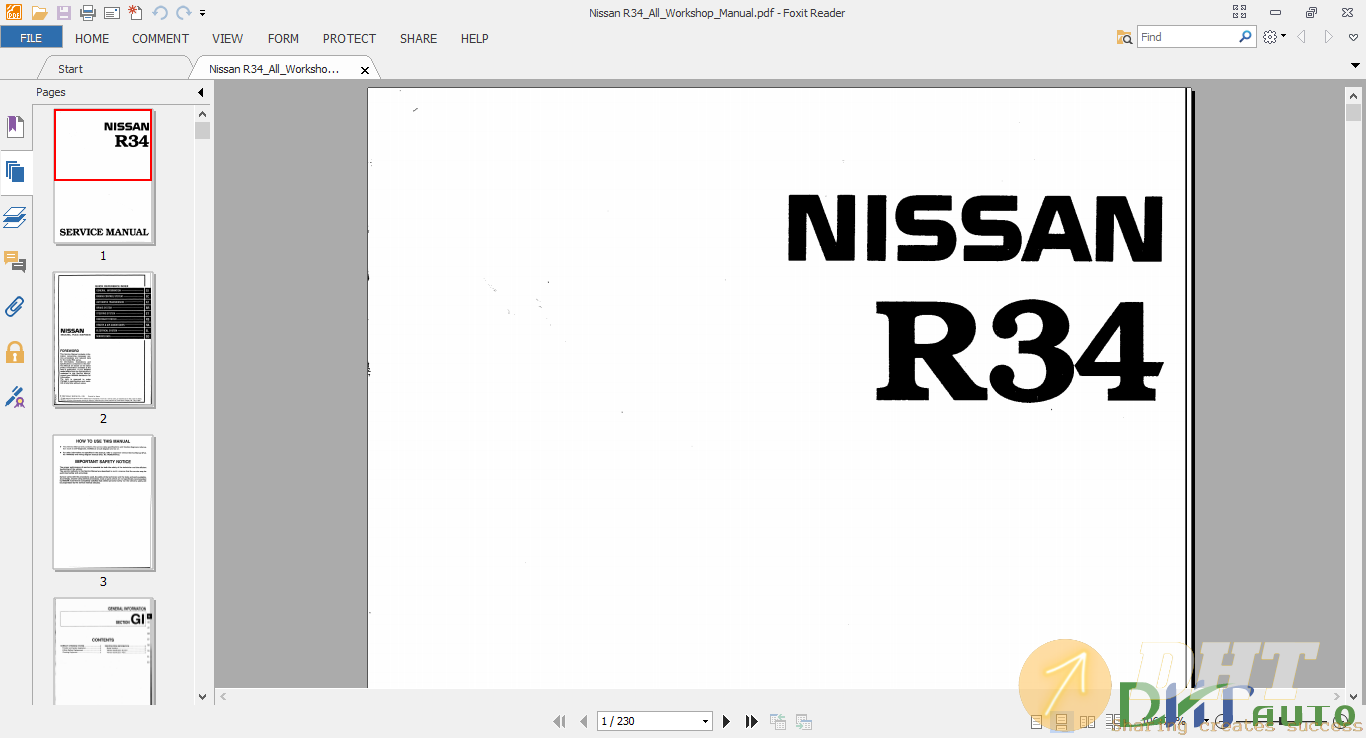Image resolution: width=1366 pixels, height=738 pixels.
Task: Click the magnifier icon in Find box
Action: (x=1246, y=37)
